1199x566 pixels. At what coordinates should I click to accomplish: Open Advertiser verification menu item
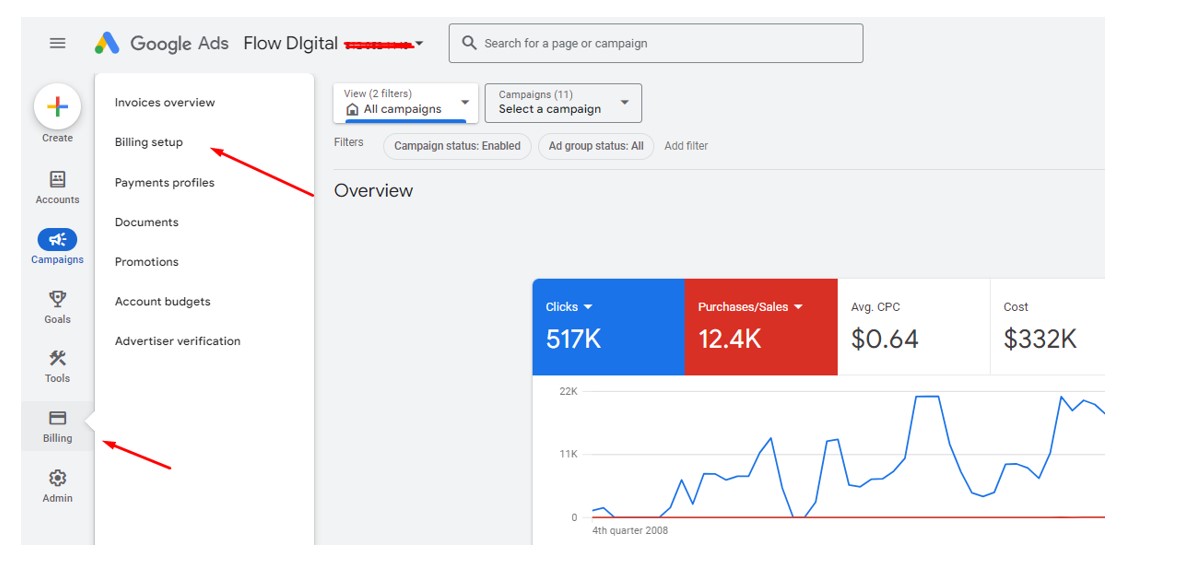click(177, 341)
